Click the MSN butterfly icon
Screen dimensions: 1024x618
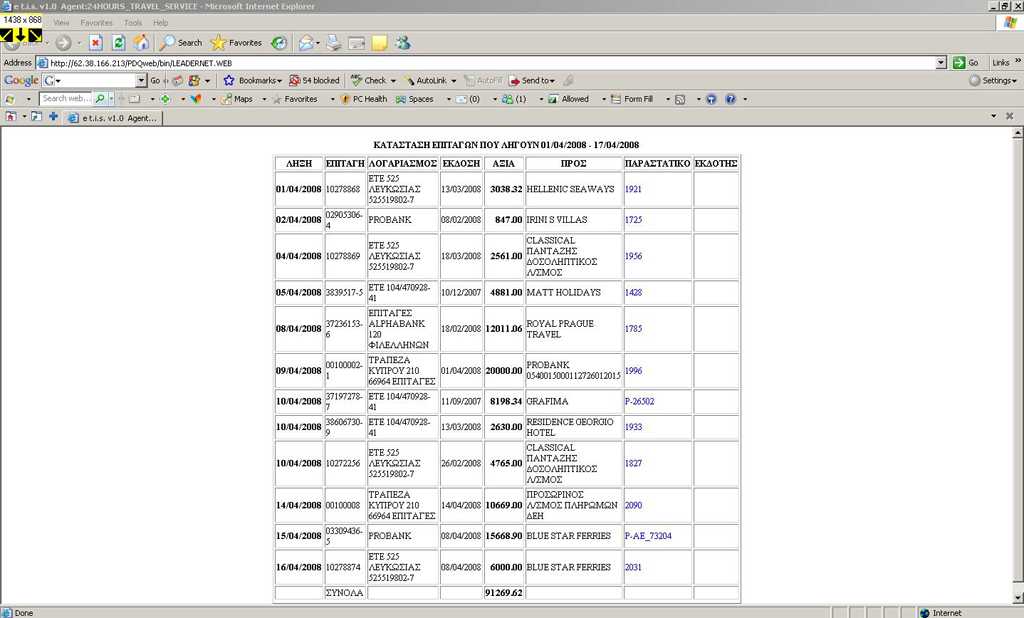196,99
